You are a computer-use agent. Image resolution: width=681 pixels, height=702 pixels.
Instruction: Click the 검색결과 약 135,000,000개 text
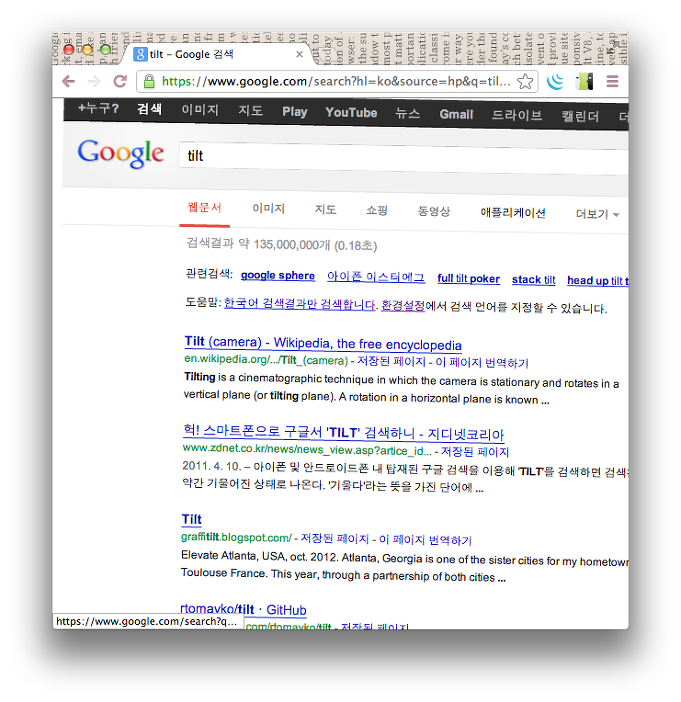pyautogui.click(x=281, y=244)
